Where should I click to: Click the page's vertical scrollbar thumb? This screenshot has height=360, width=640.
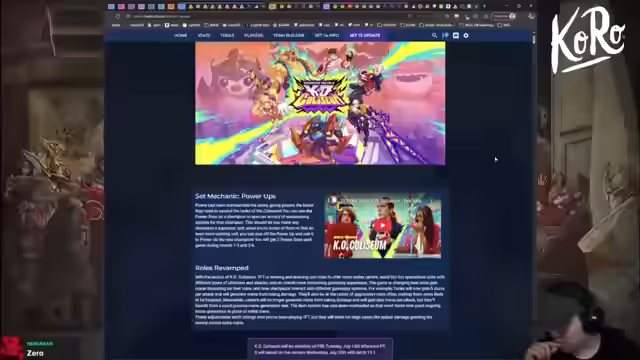(533, 39)
